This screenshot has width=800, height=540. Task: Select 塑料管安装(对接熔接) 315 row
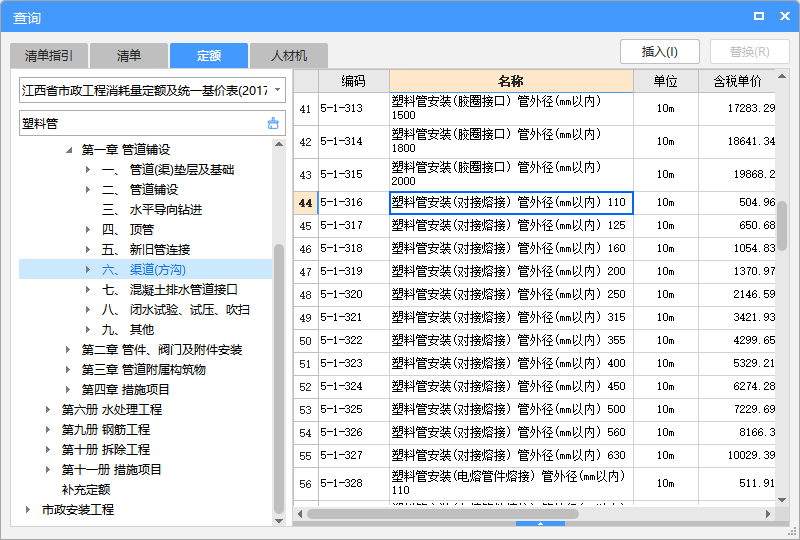511,317
